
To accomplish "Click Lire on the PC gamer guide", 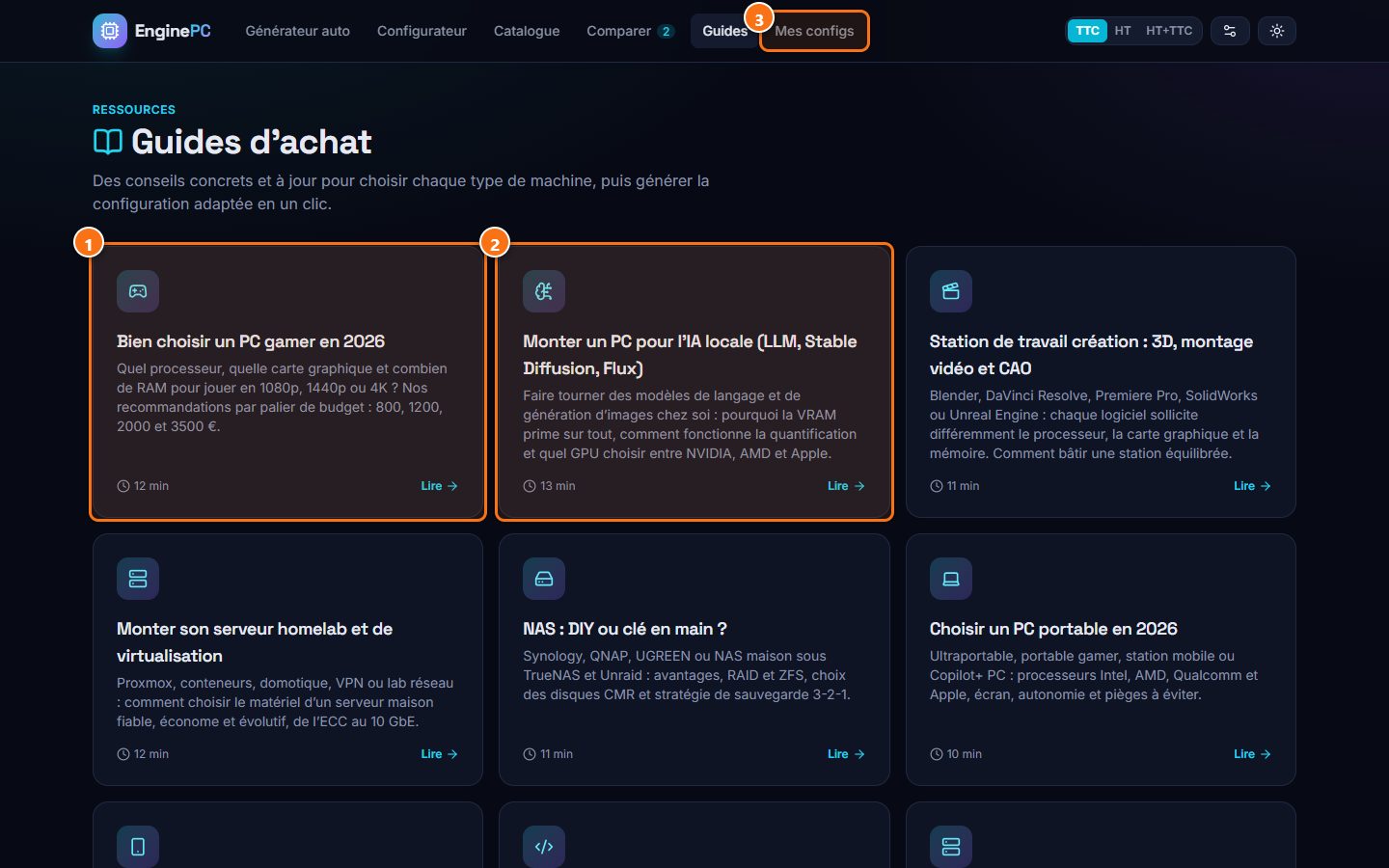I will (440, 486).
